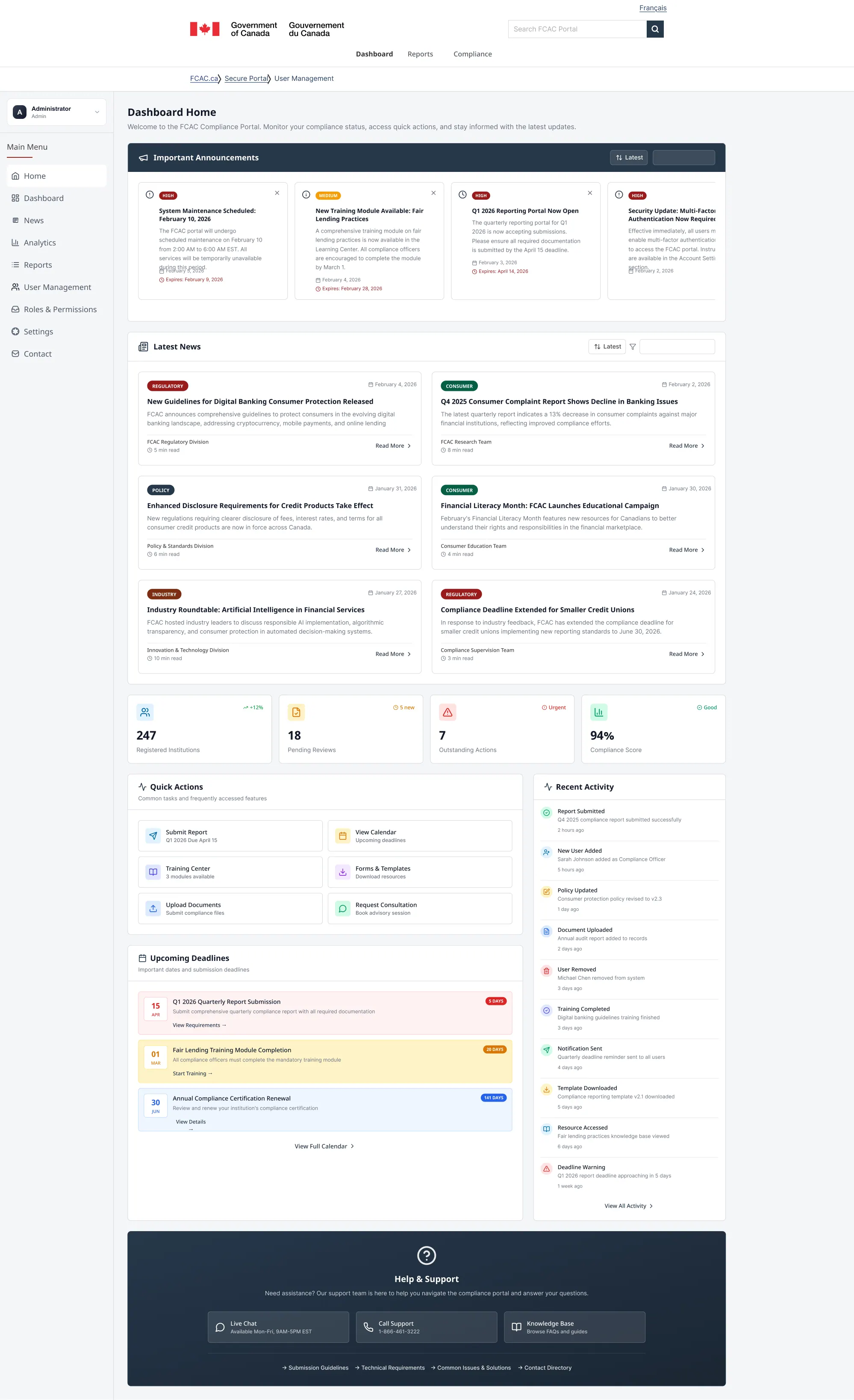Open the Knowledge Base support card
Screen dimensions: 854x1400
pos(574,1327)
